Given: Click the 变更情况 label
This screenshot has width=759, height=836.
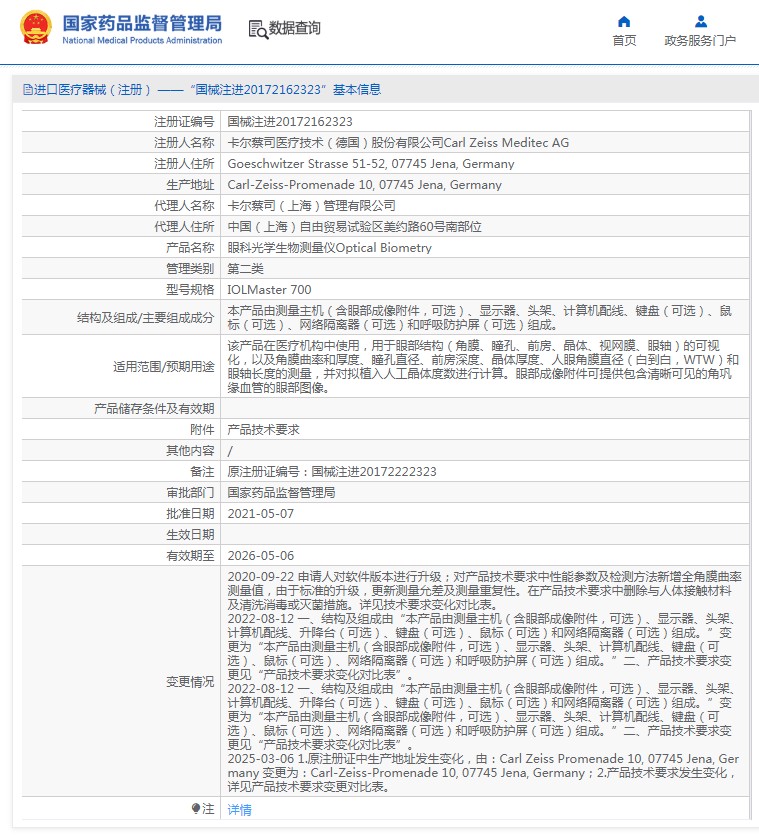Looking at the screenshot, I should pos(190,682).
